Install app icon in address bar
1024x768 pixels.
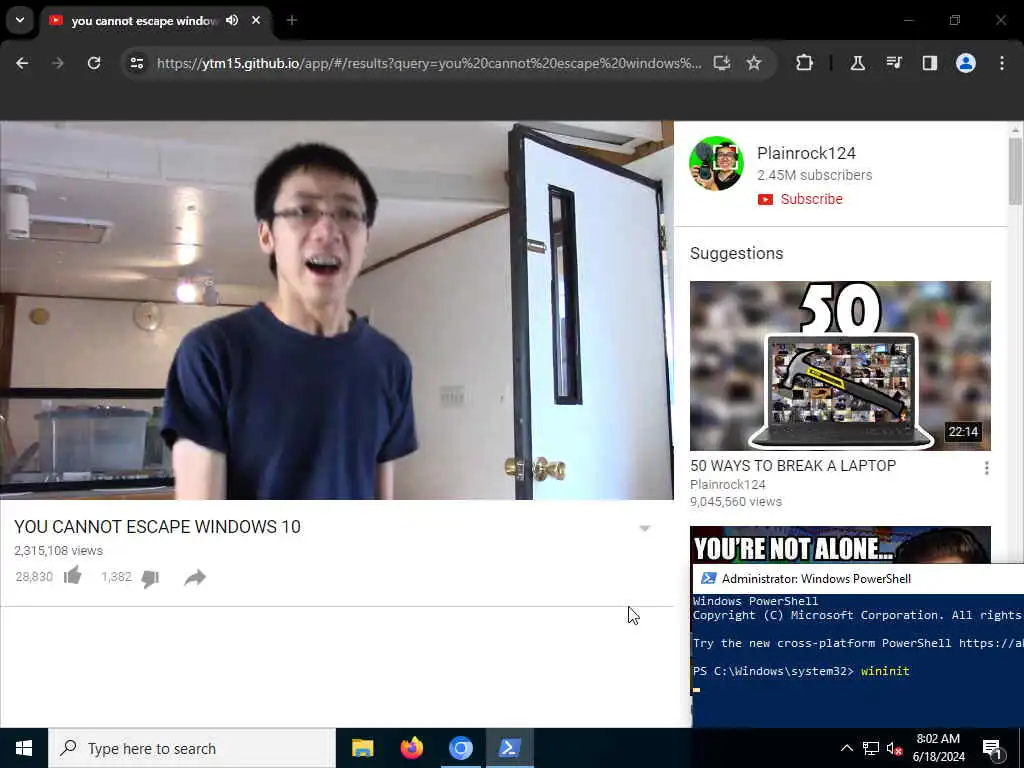click(x=722, y=63)
